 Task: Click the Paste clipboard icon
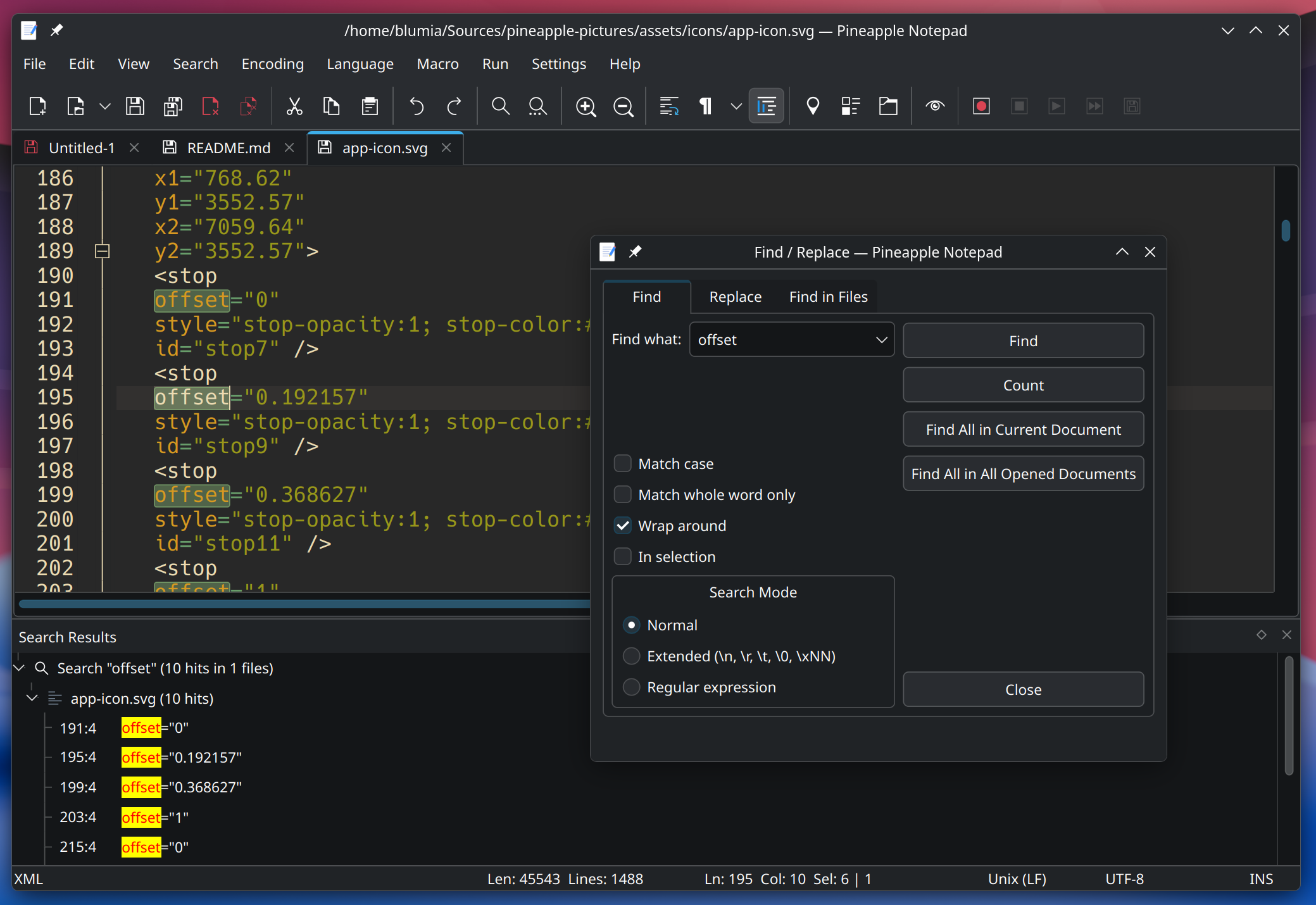tap(370, 106)
